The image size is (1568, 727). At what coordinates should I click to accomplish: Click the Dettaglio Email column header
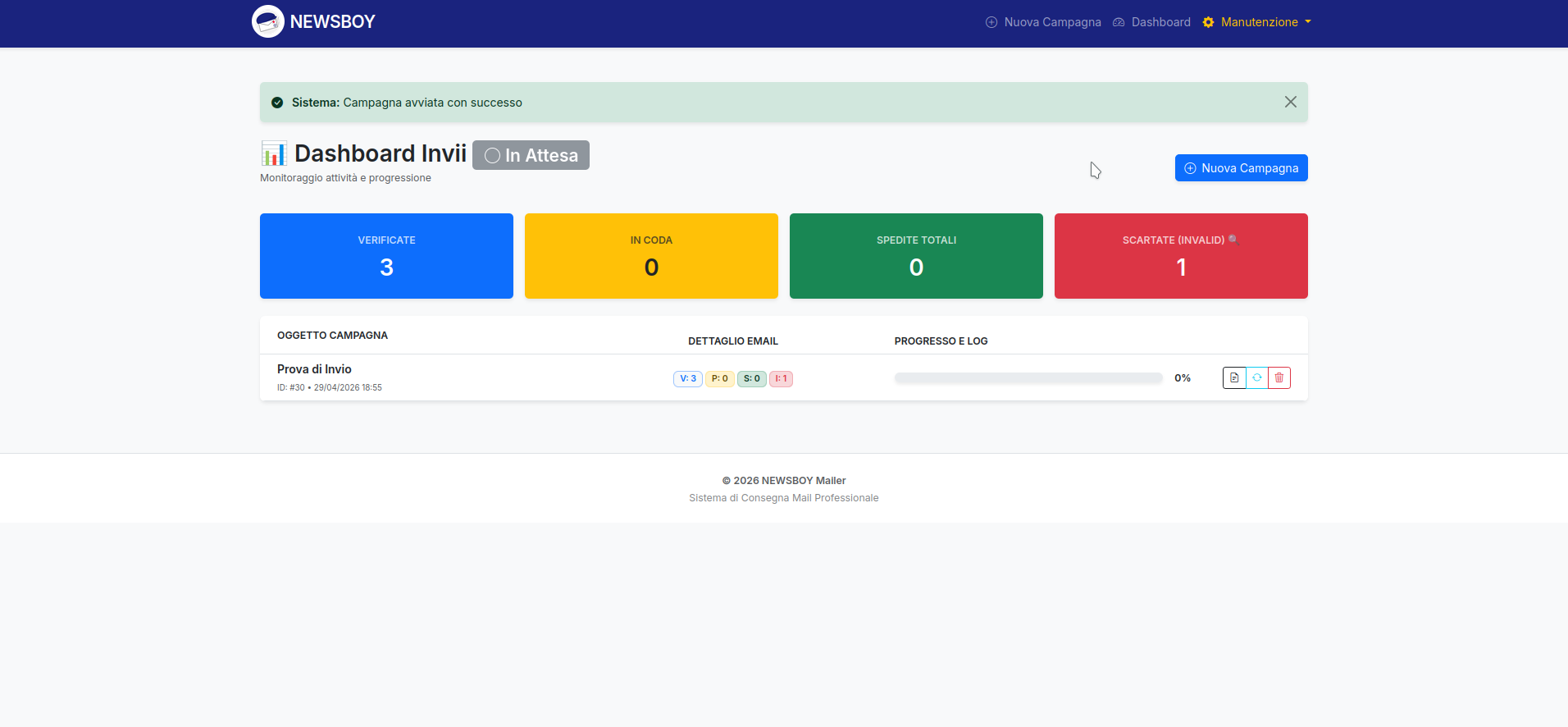pos(733,341)
